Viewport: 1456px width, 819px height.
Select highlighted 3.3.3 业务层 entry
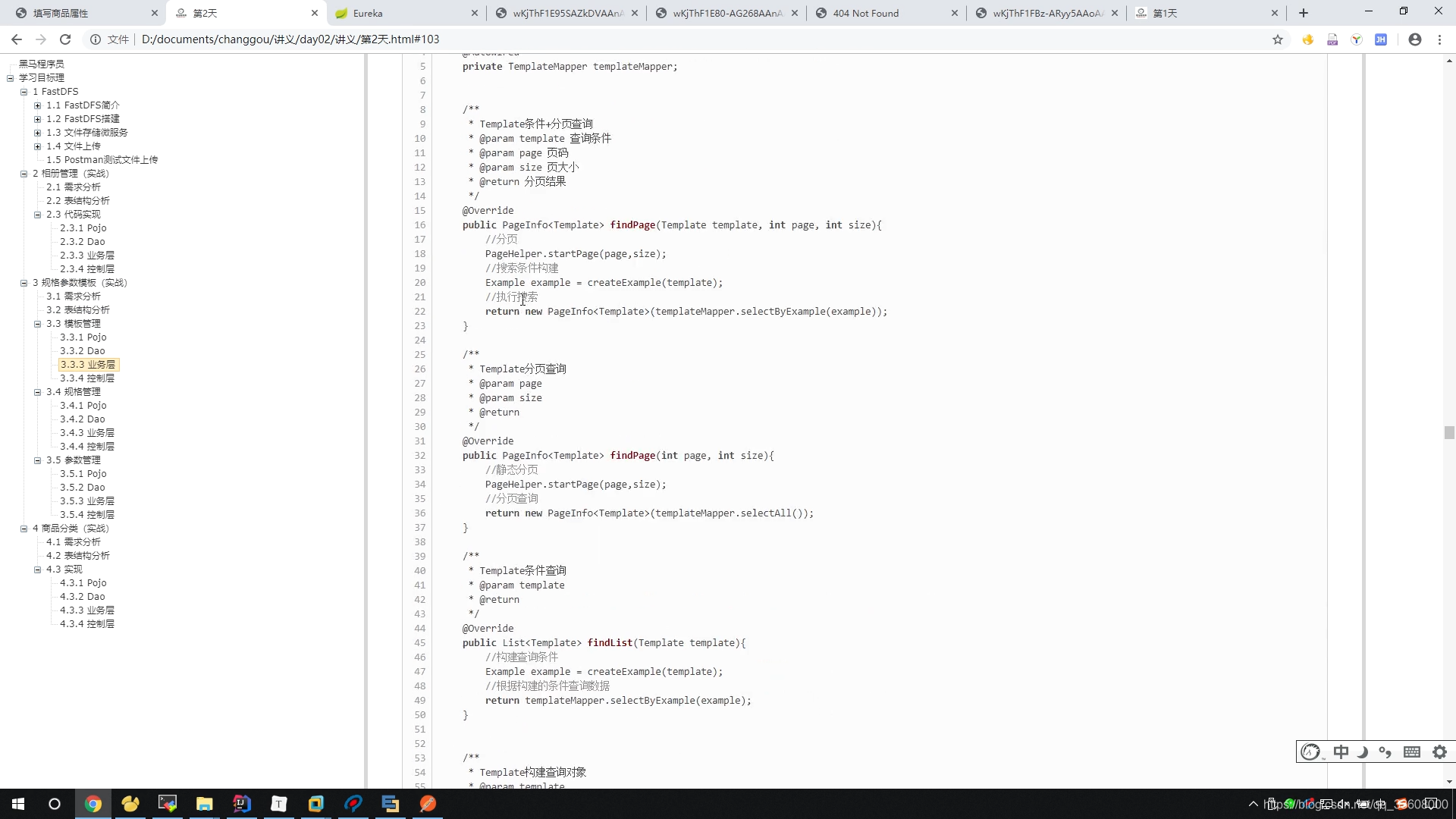[x=88, y=365]
